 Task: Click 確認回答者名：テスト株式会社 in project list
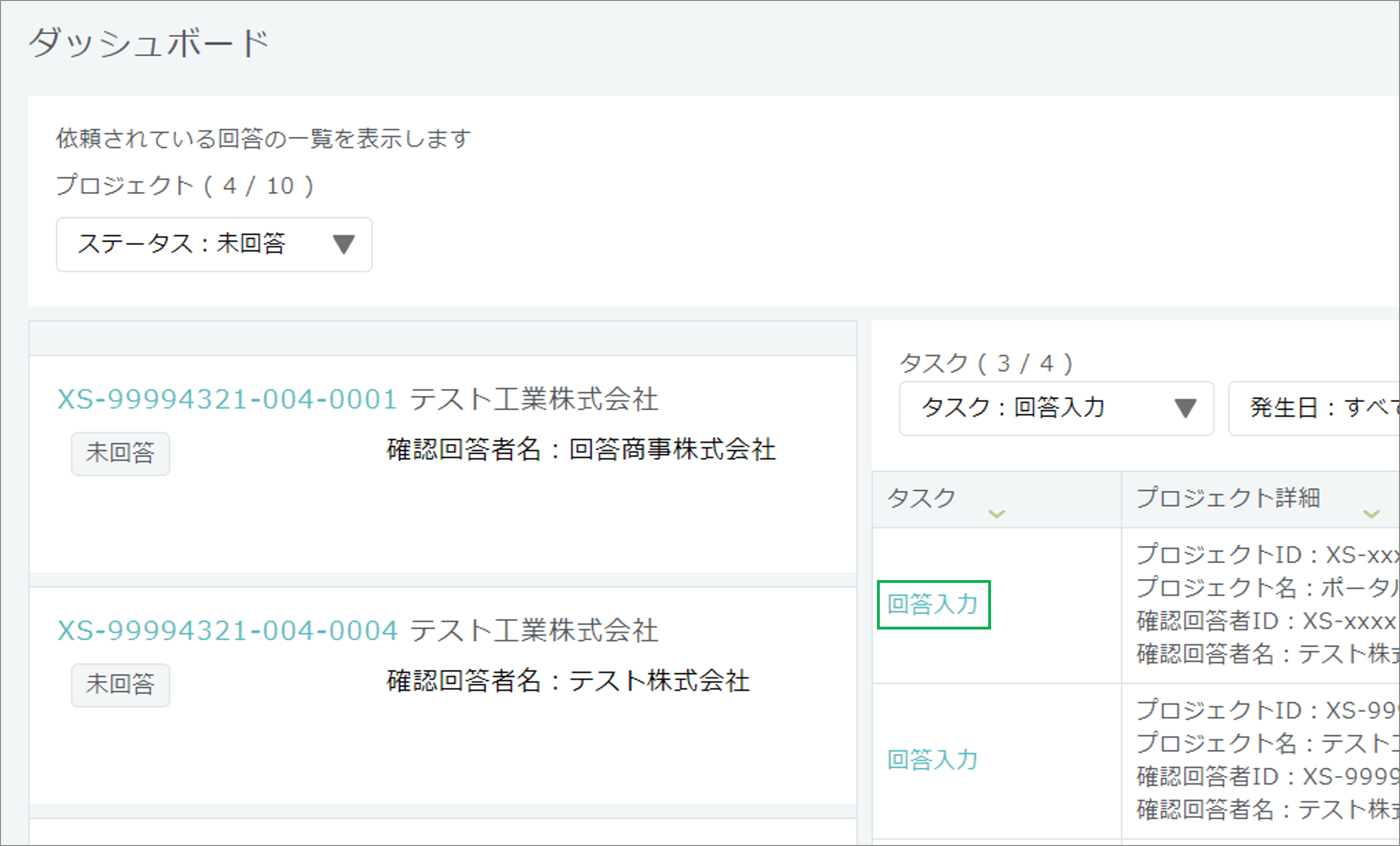click(x=568, y=681)
